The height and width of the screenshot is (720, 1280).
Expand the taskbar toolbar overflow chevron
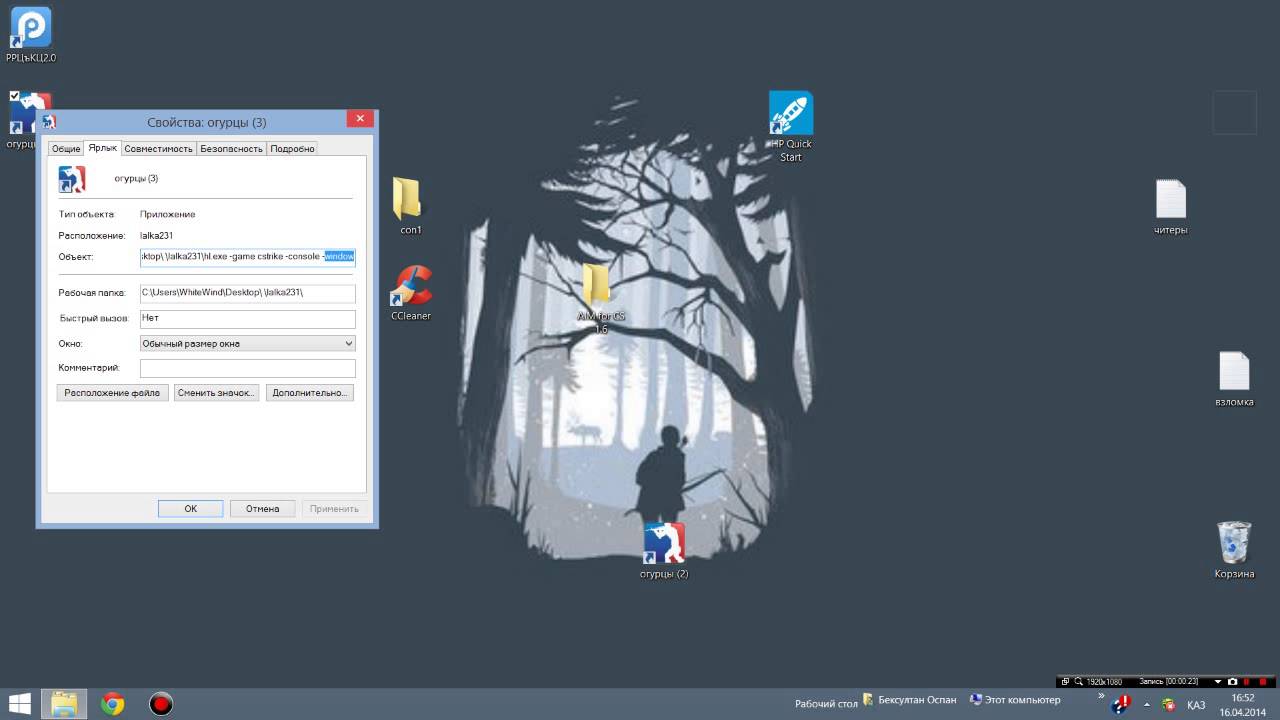pyautogui.click(x=1101, y=695)
